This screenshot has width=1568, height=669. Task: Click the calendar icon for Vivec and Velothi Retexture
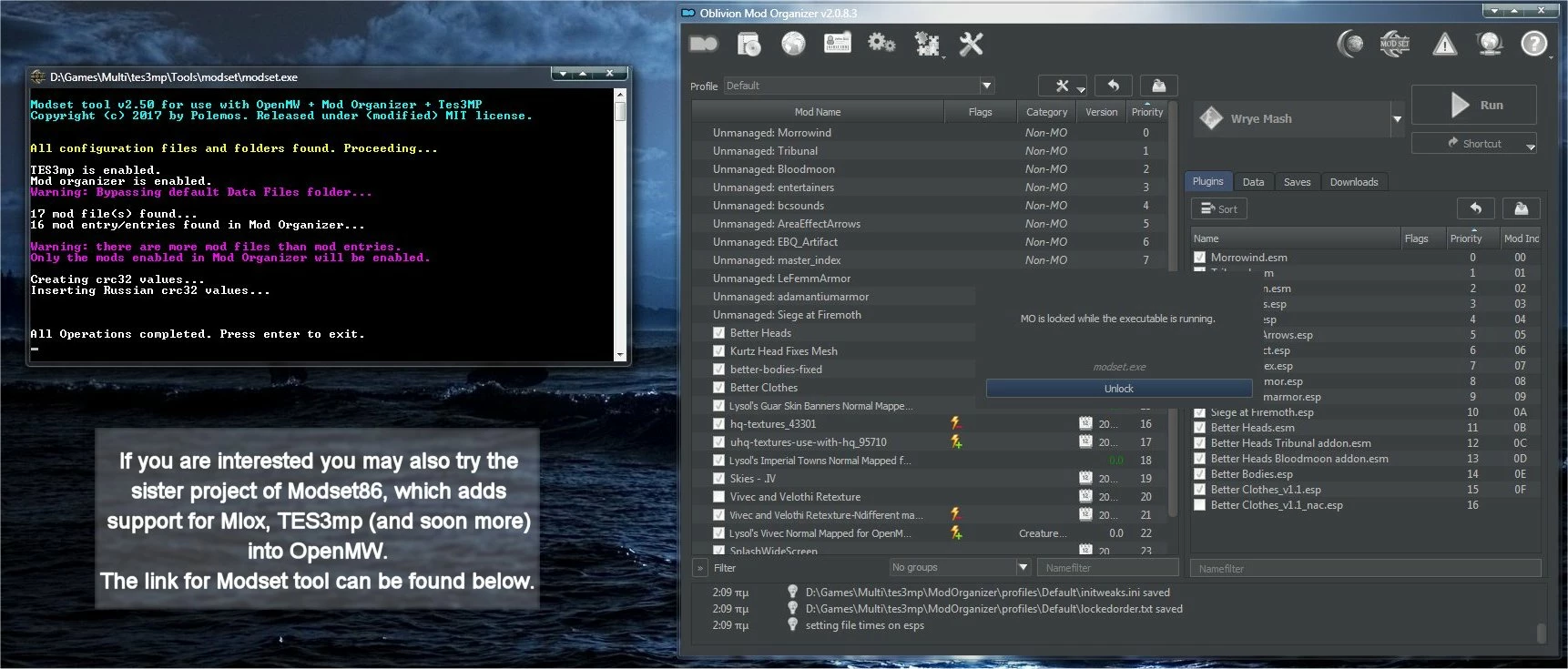click(x=1085, y=496)
